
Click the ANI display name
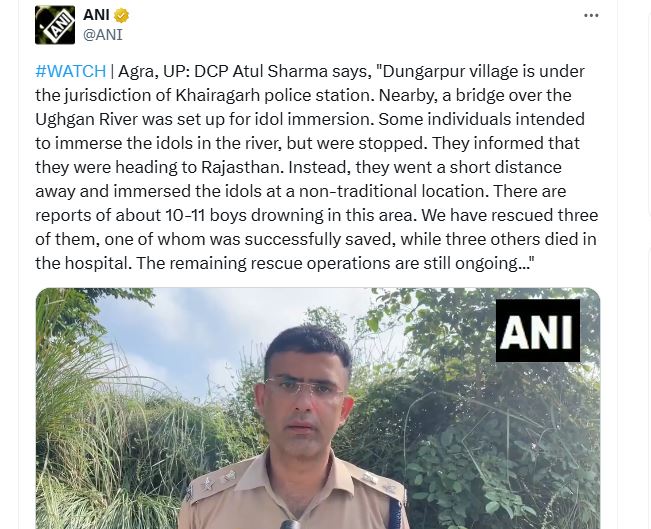tap(96, 15)
